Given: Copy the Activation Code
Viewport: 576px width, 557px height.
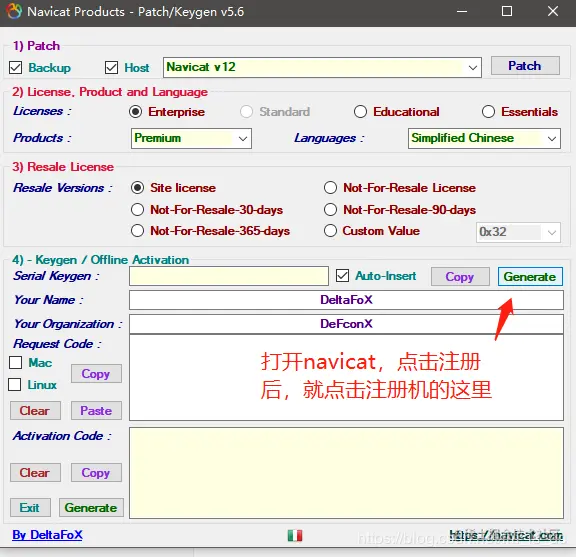Looking at the screenshot, I should point(96,472).
